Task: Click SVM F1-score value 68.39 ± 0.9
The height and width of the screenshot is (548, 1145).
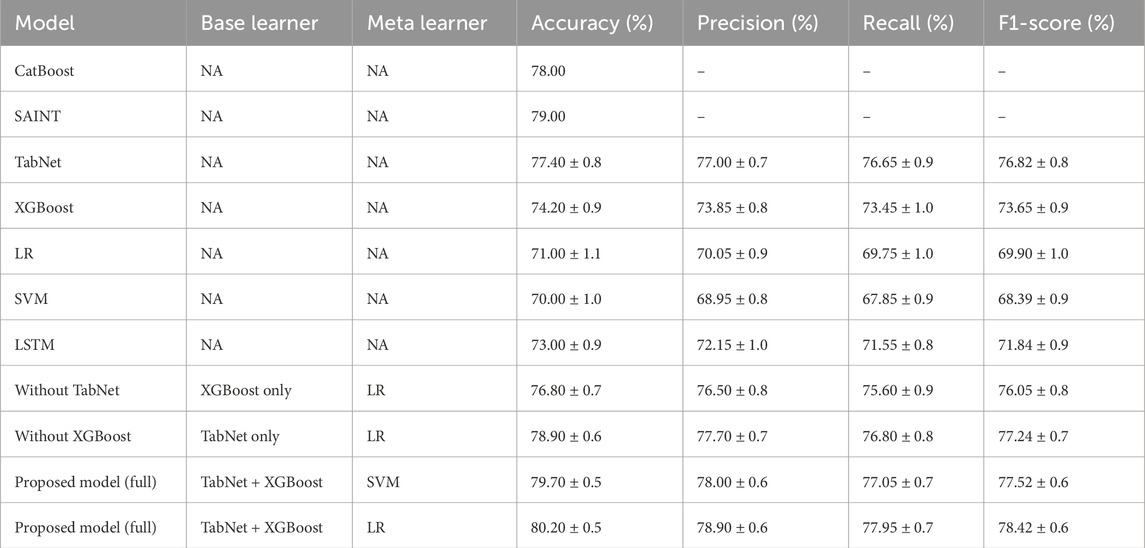Action: (1033, 299)
